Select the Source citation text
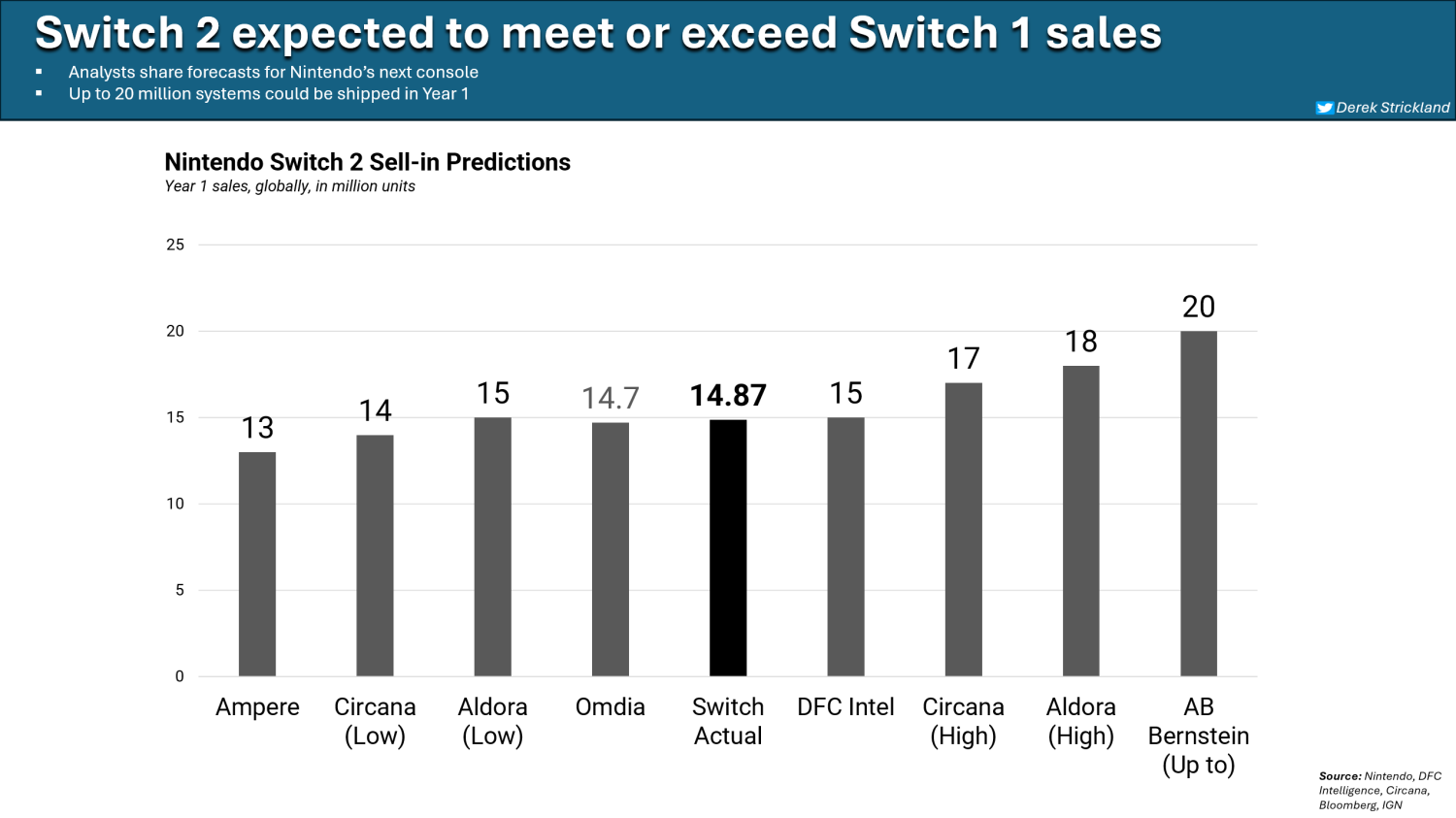The width and height of the screenshot is (1456, 818). coord(1379,790)
